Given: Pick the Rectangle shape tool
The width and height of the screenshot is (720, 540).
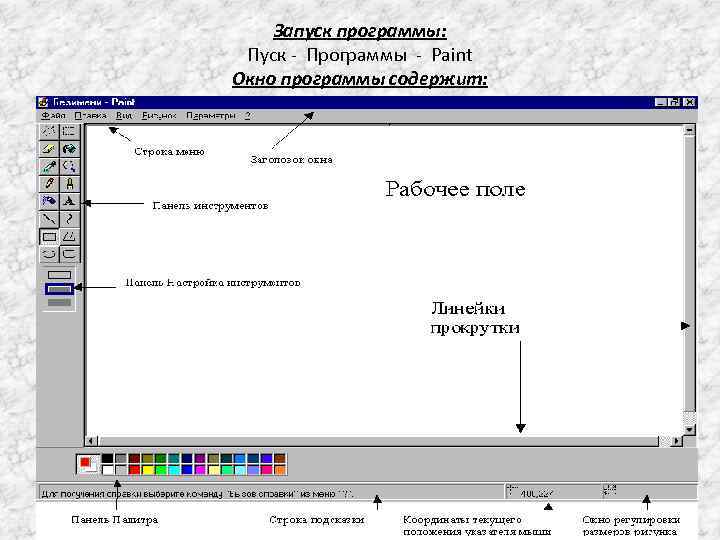Looking at the screenshot, I should (x=49, y=236).
